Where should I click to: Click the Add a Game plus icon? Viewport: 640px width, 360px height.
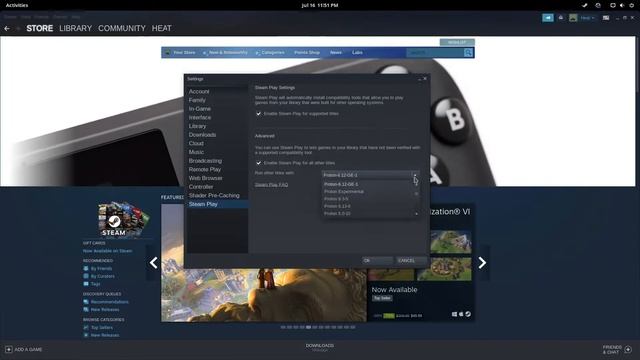(x=9, y=349)
